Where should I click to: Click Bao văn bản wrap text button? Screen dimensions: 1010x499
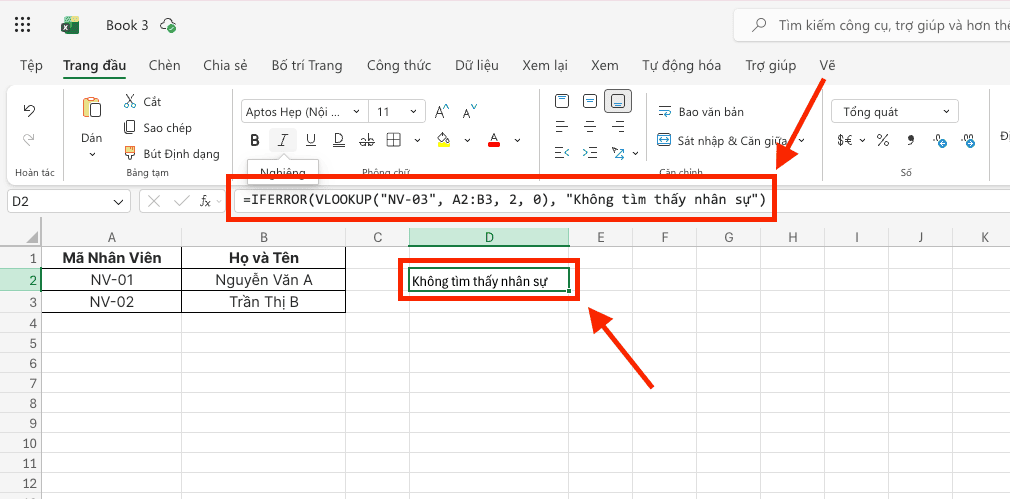[701, 112]
